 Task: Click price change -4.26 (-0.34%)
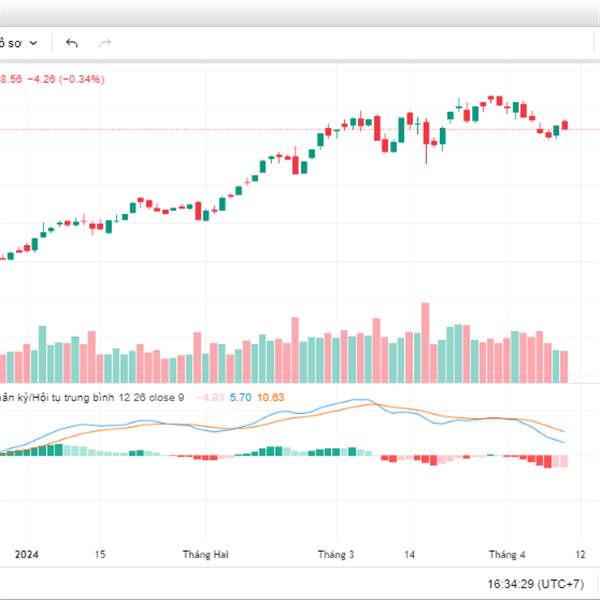66,79
